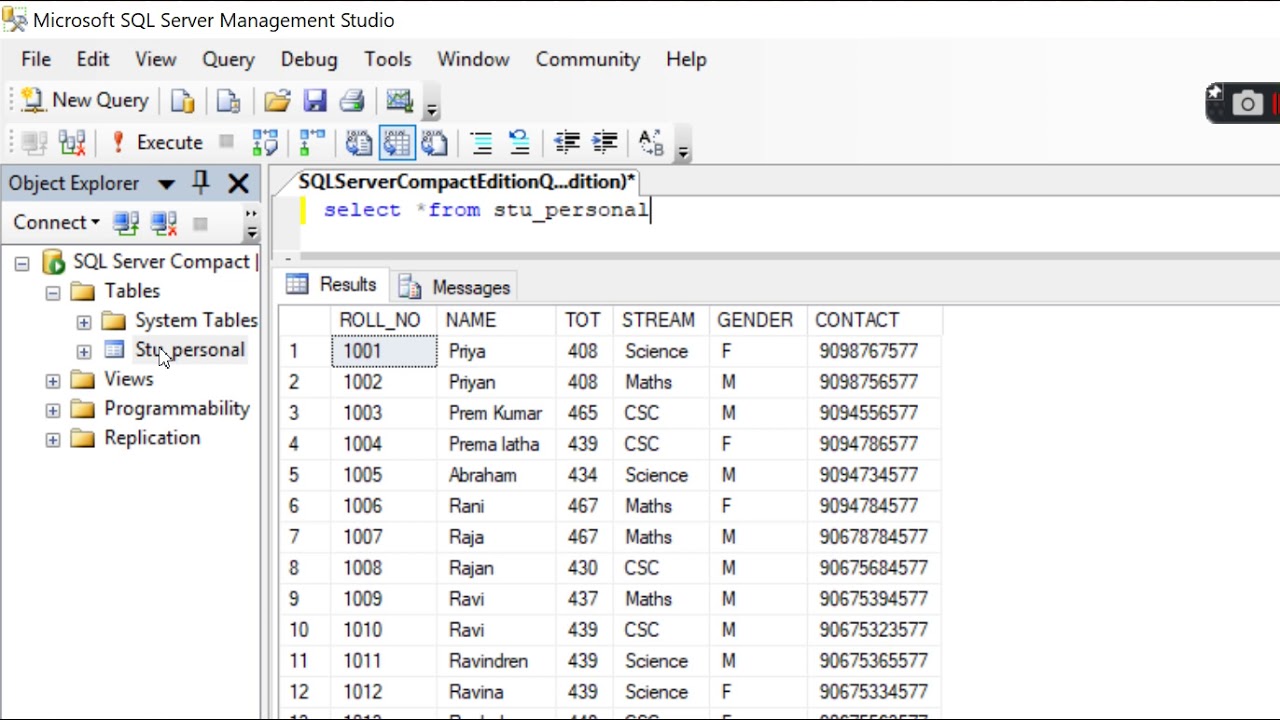Select the Results to Text option

point(359,143)
